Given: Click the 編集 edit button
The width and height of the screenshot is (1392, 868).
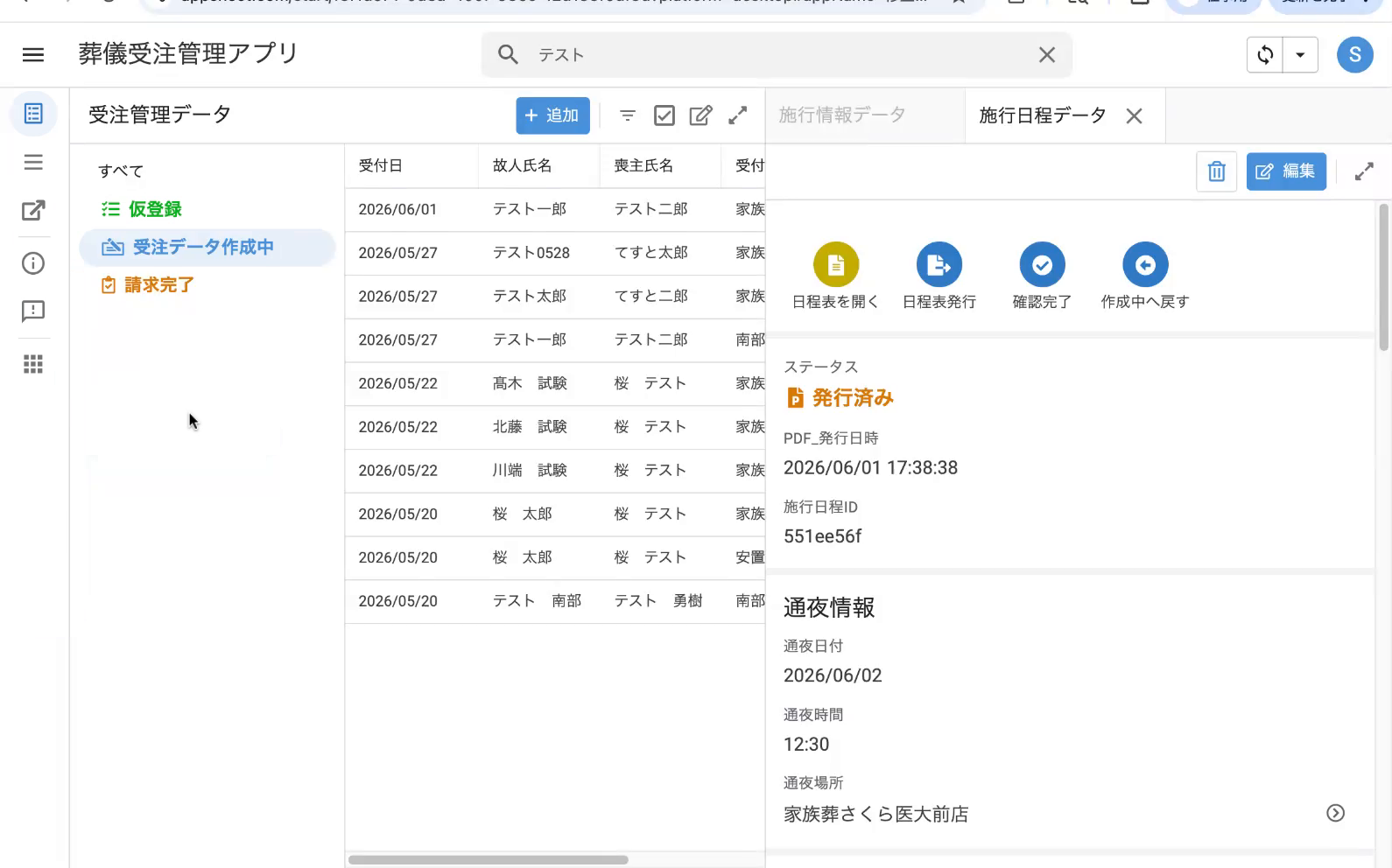Looking at the screenshot, I should point(1286,171).
